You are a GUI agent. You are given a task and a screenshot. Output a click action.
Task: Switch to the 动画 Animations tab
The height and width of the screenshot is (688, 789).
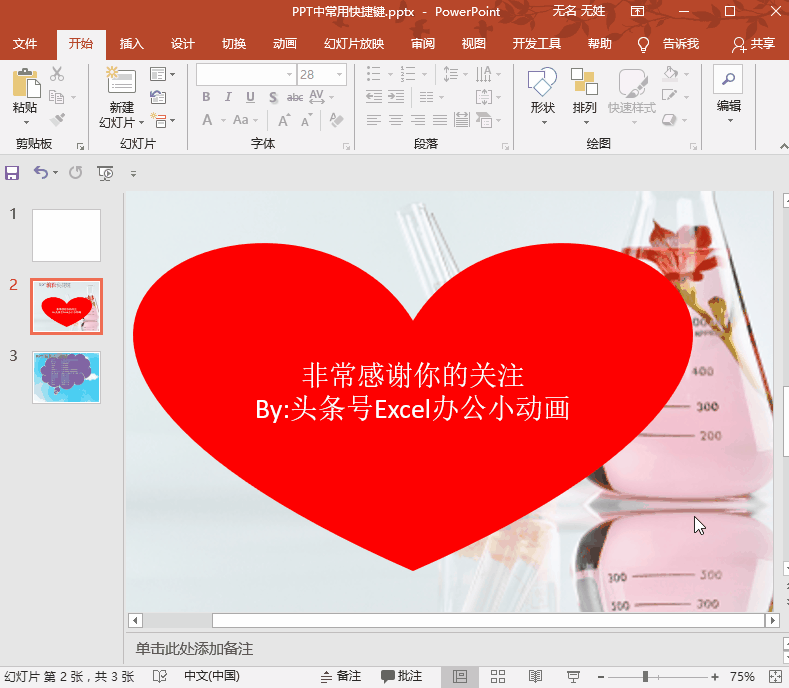[285, 44]
